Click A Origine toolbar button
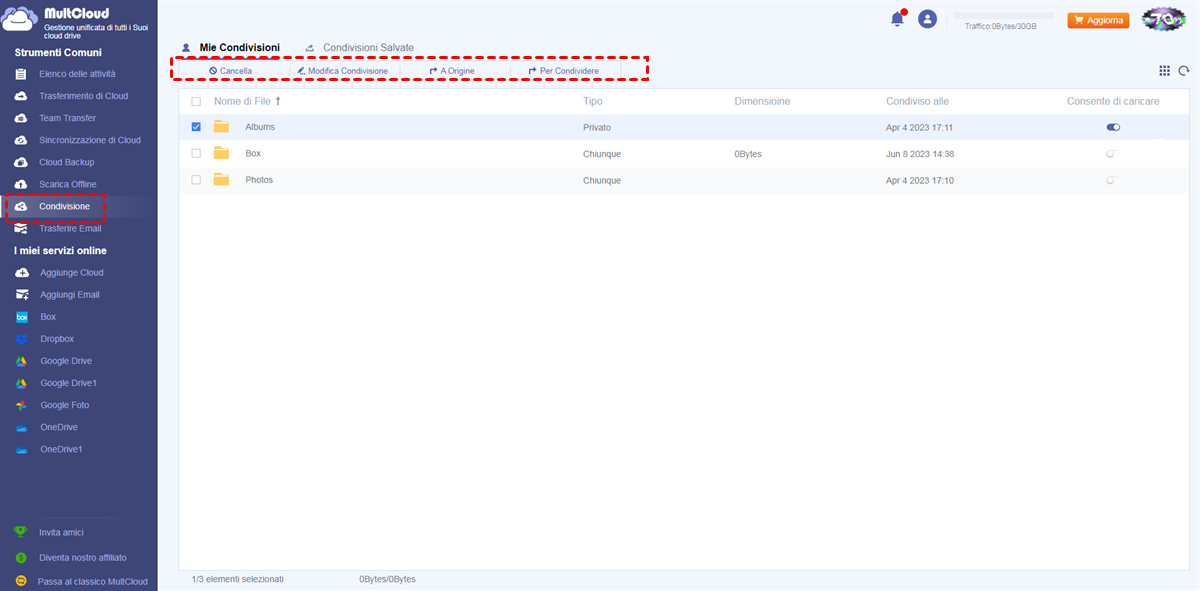This screenshot has width=1200, height=591. pyautogui.click(x=452, y=71)
